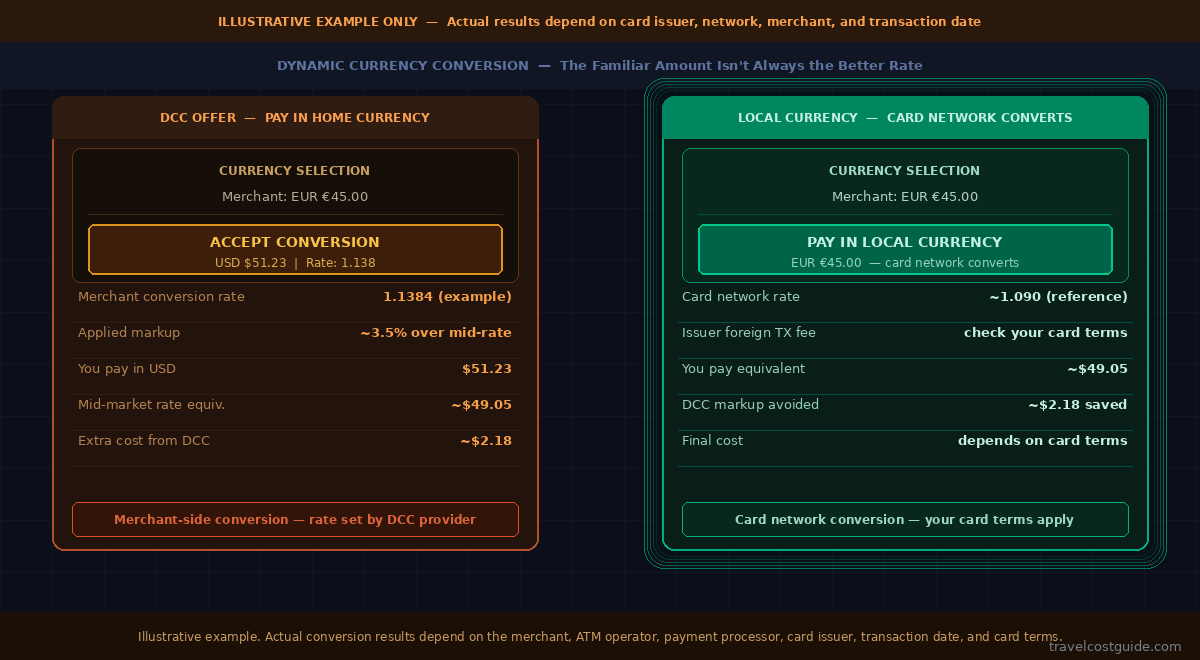The height and width of the screenshot is (660, 1200).
Task: Click the 'You pay in USD' label
Action: coord(127,369)
